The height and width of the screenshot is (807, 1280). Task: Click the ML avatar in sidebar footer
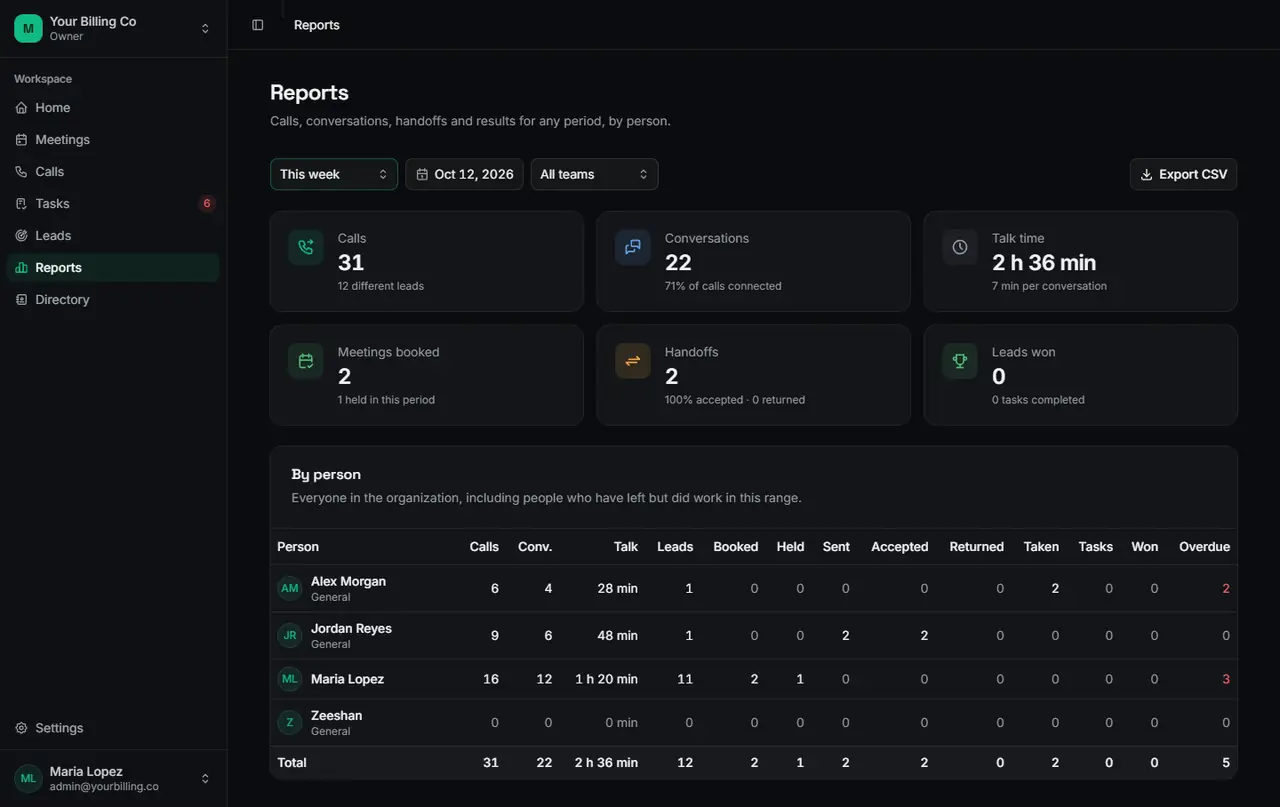click(28, 778)
